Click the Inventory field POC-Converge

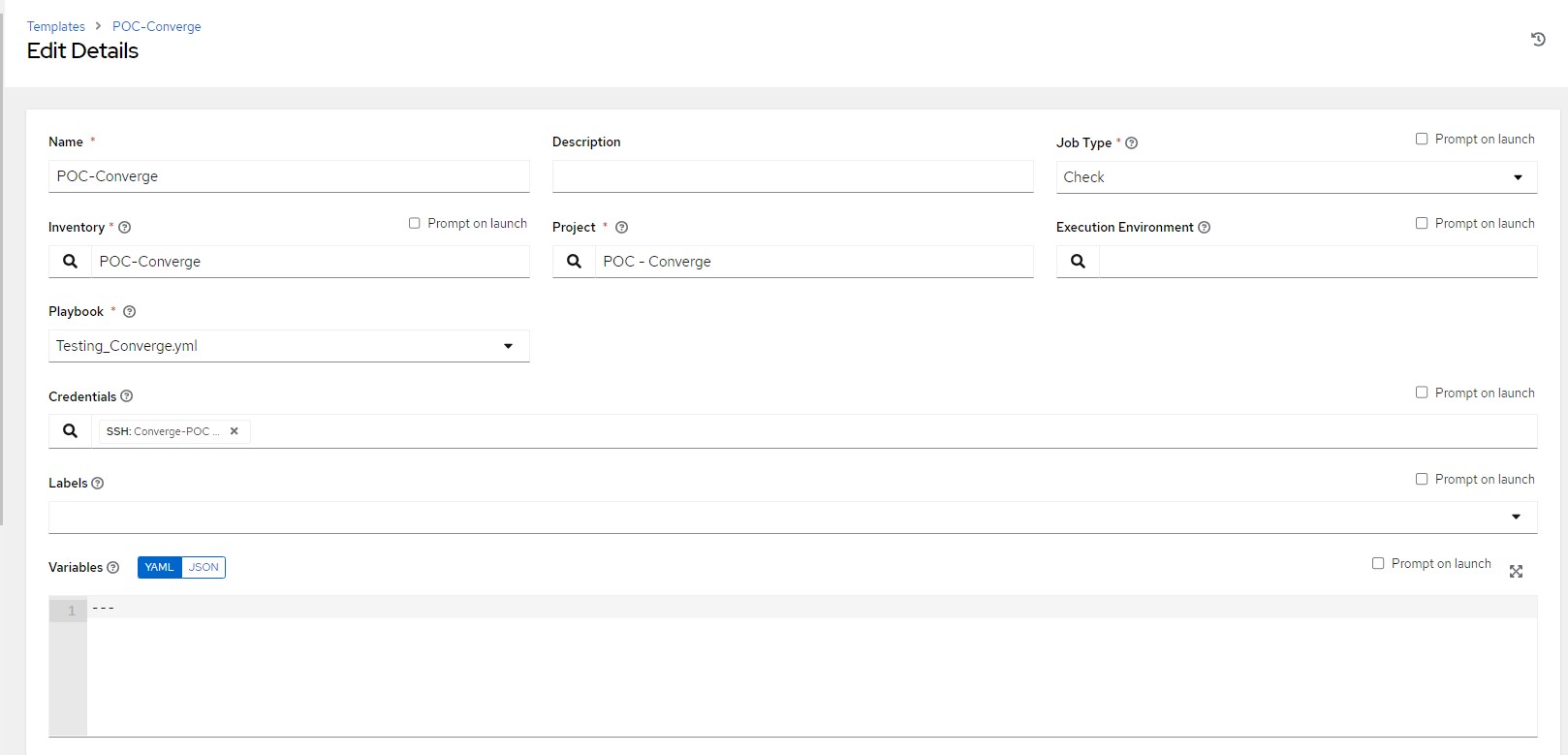(310, 262)
